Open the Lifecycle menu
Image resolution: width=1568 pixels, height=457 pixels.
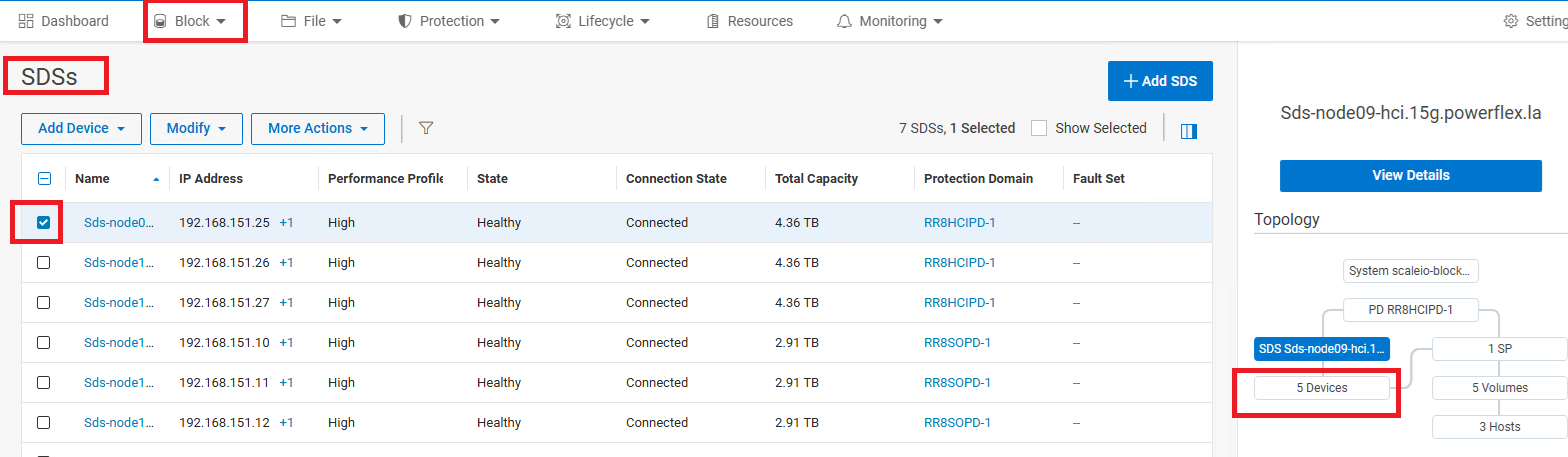tap(604, 21)
